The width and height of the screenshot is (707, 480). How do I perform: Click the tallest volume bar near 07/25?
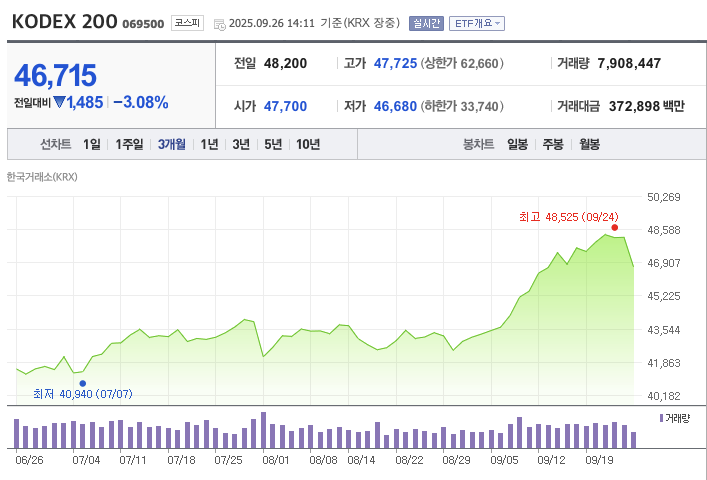[x=264, y=430]
